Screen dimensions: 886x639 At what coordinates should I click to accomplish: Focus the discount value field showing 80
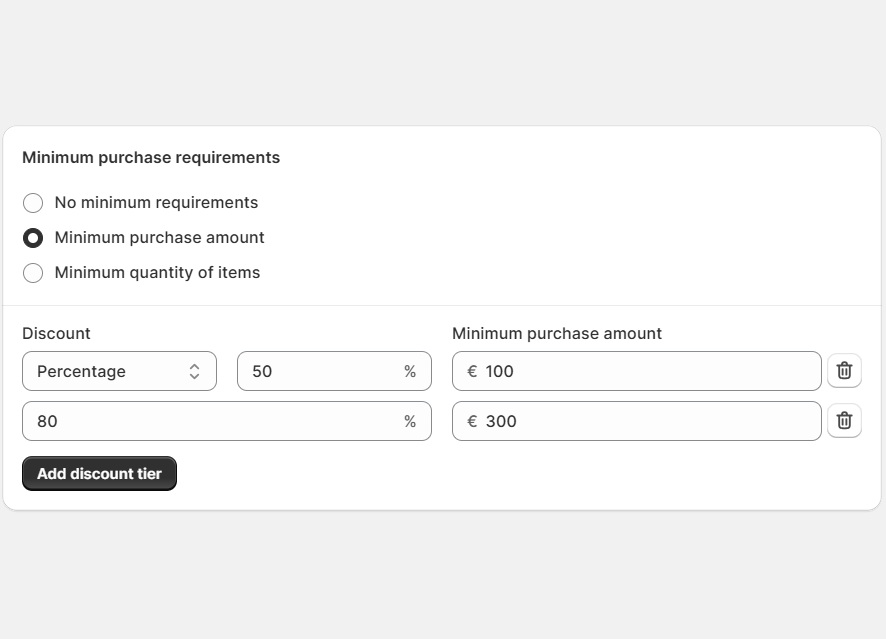pyautogui.click(x=210, y=421)
